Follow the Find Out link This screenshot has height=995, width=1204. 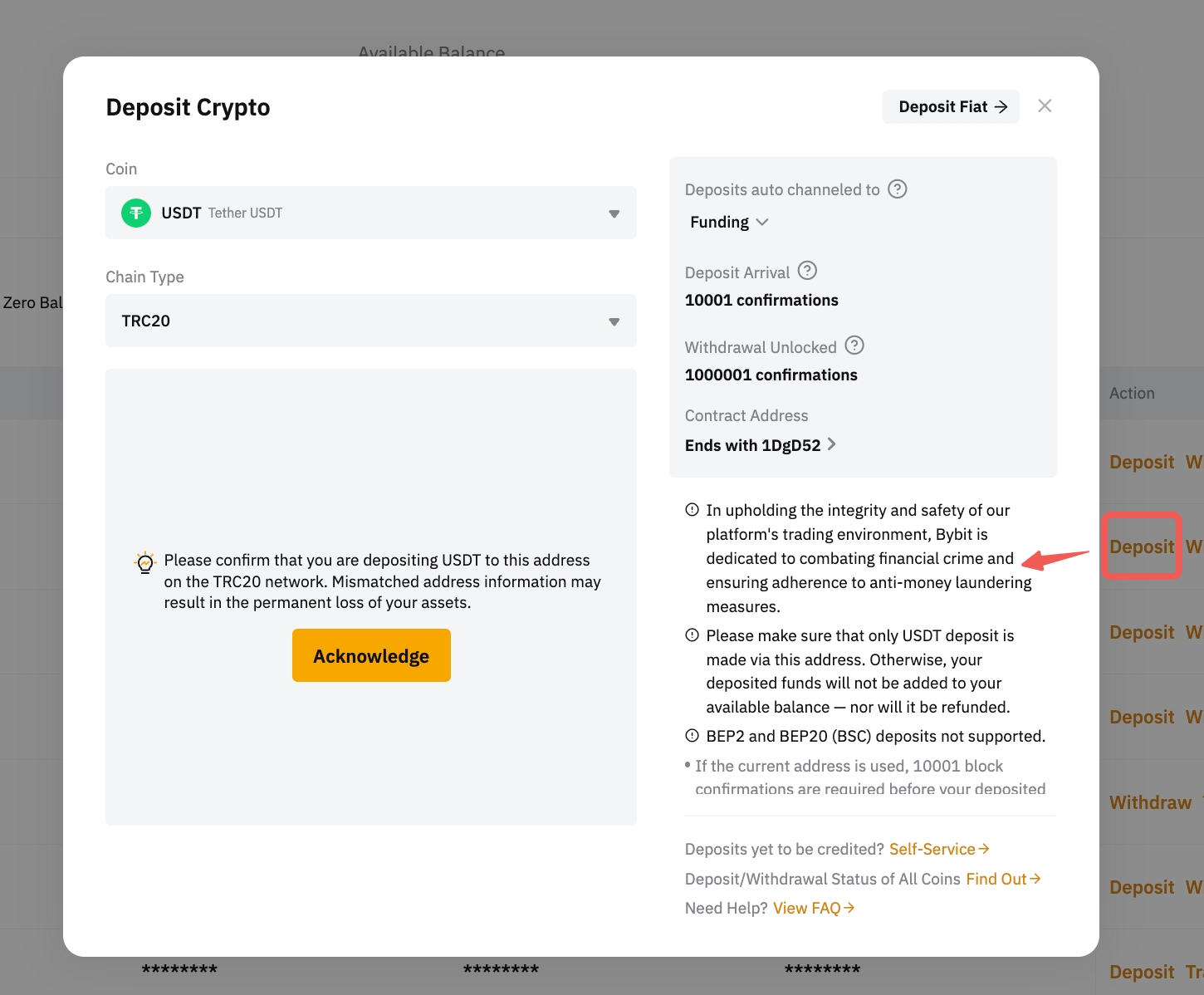pyautogui.click(x=1002, y=879)
